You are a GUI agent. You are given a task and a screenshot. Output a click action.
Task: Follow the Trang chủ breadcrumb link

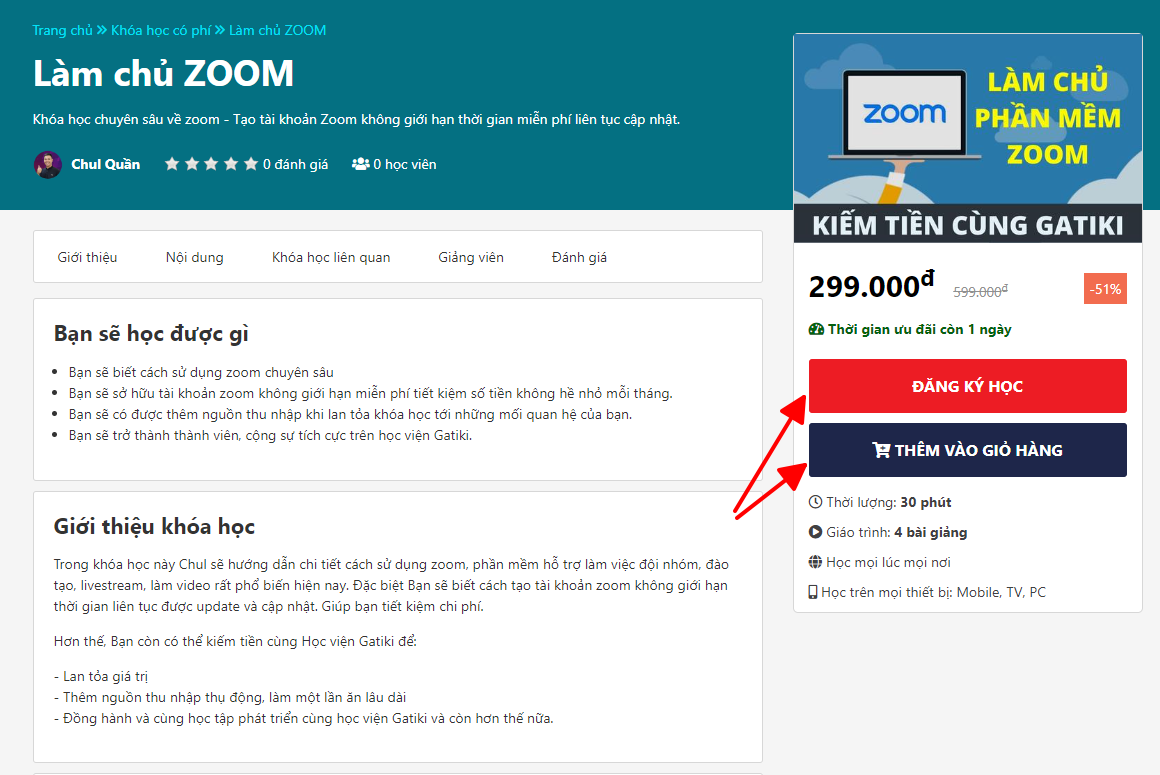tap(62, 30)
